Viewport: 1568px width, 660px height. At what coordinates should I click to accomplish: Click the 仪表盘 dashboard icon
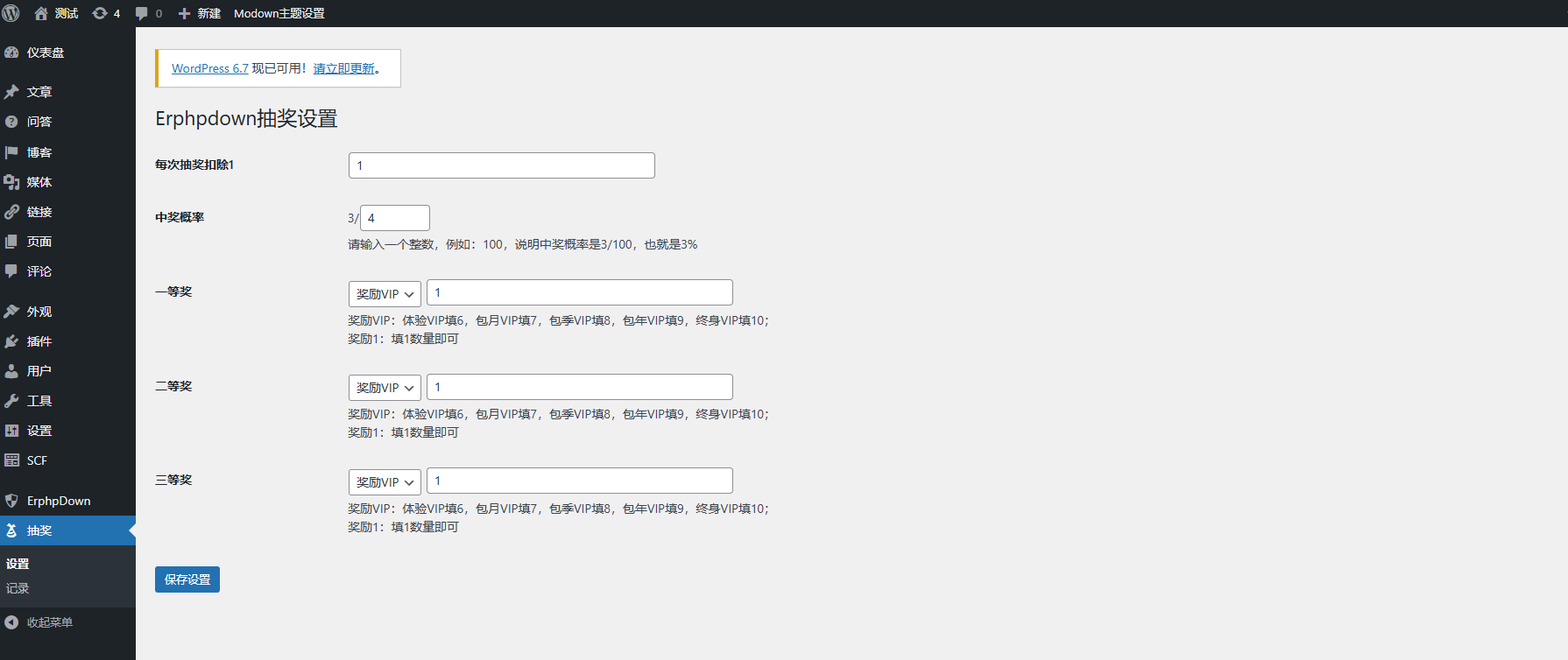(11, 53)
